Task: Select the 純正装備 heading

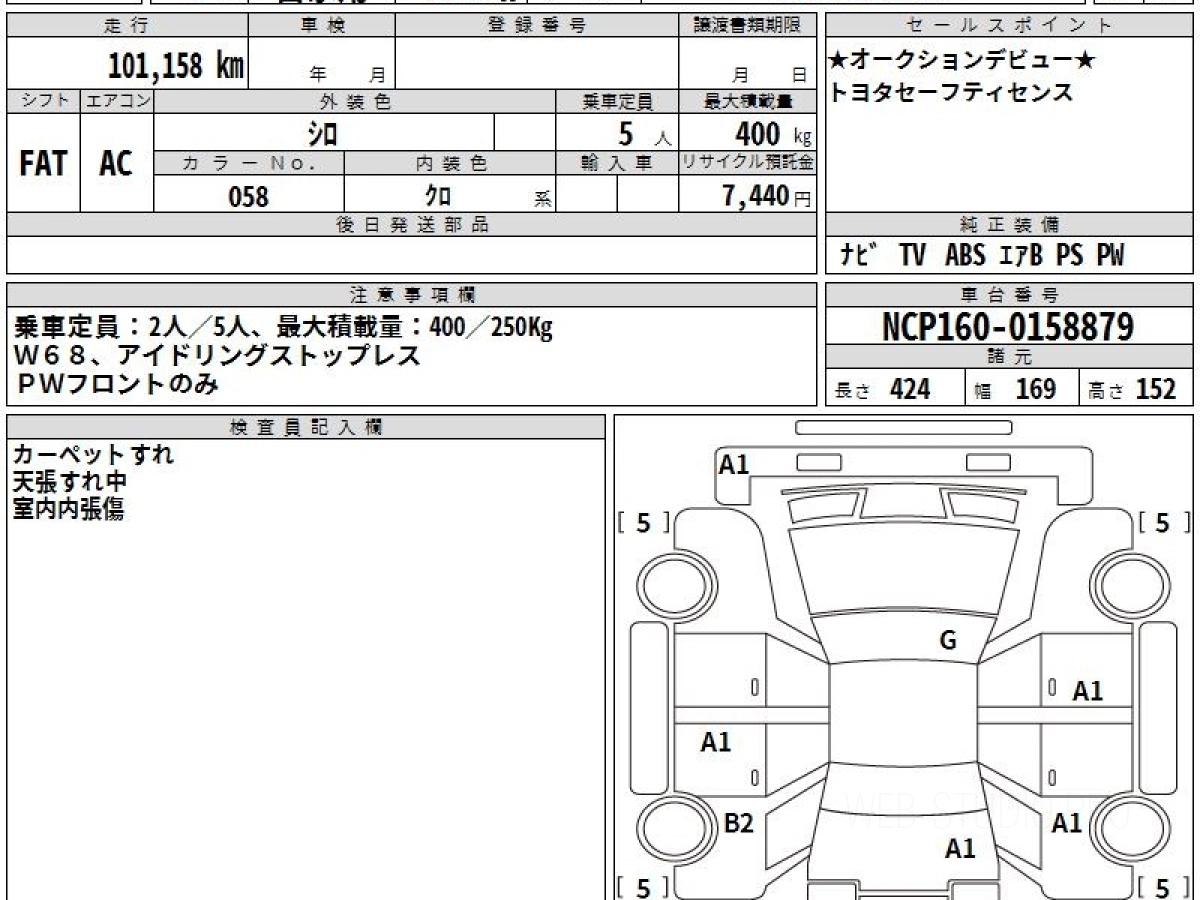Action: [1009, 225]
